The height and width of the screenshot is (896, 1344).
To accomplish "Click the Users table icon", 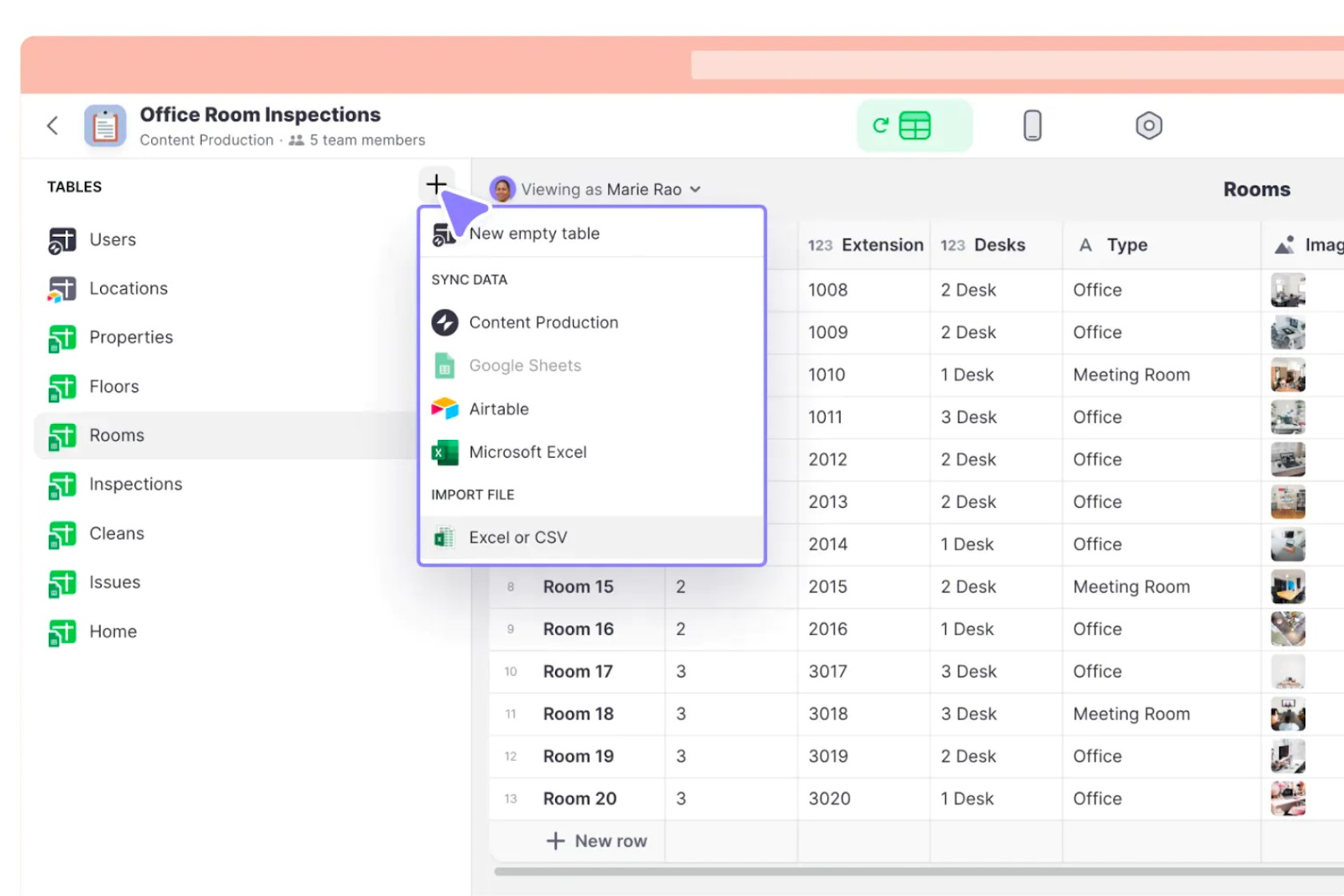I will pos(62,240).
